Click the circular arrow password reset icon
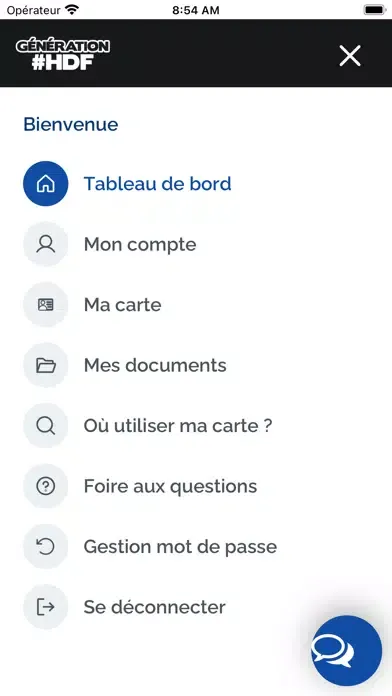The image size is (392, 696). (46, 546)
